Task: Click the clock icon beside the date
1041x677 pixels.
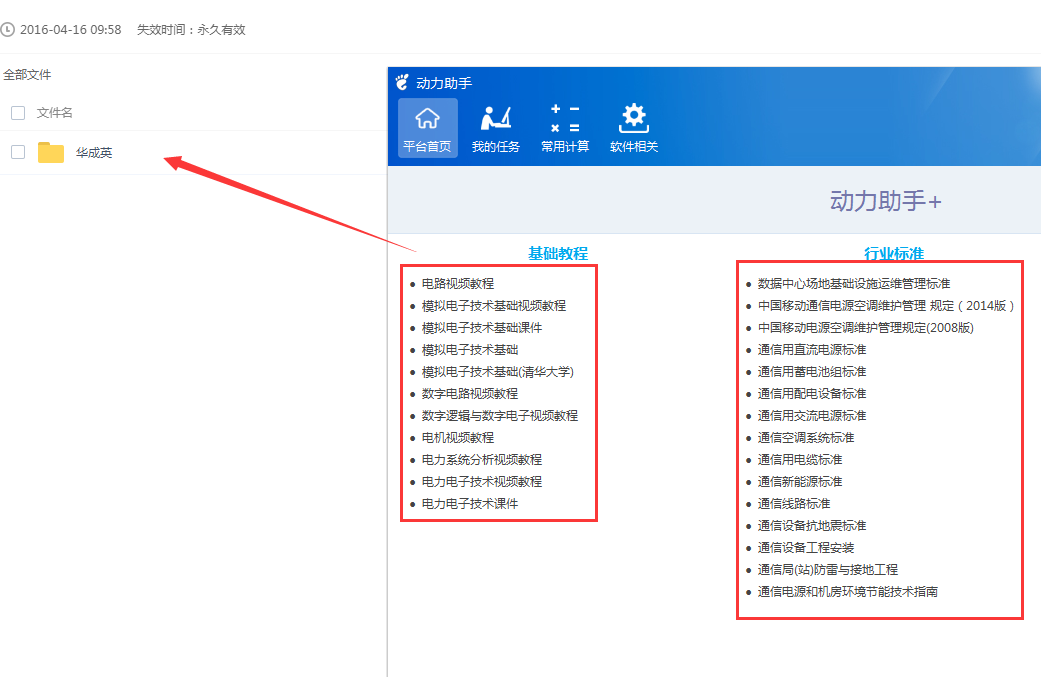Action: [7, 29]
